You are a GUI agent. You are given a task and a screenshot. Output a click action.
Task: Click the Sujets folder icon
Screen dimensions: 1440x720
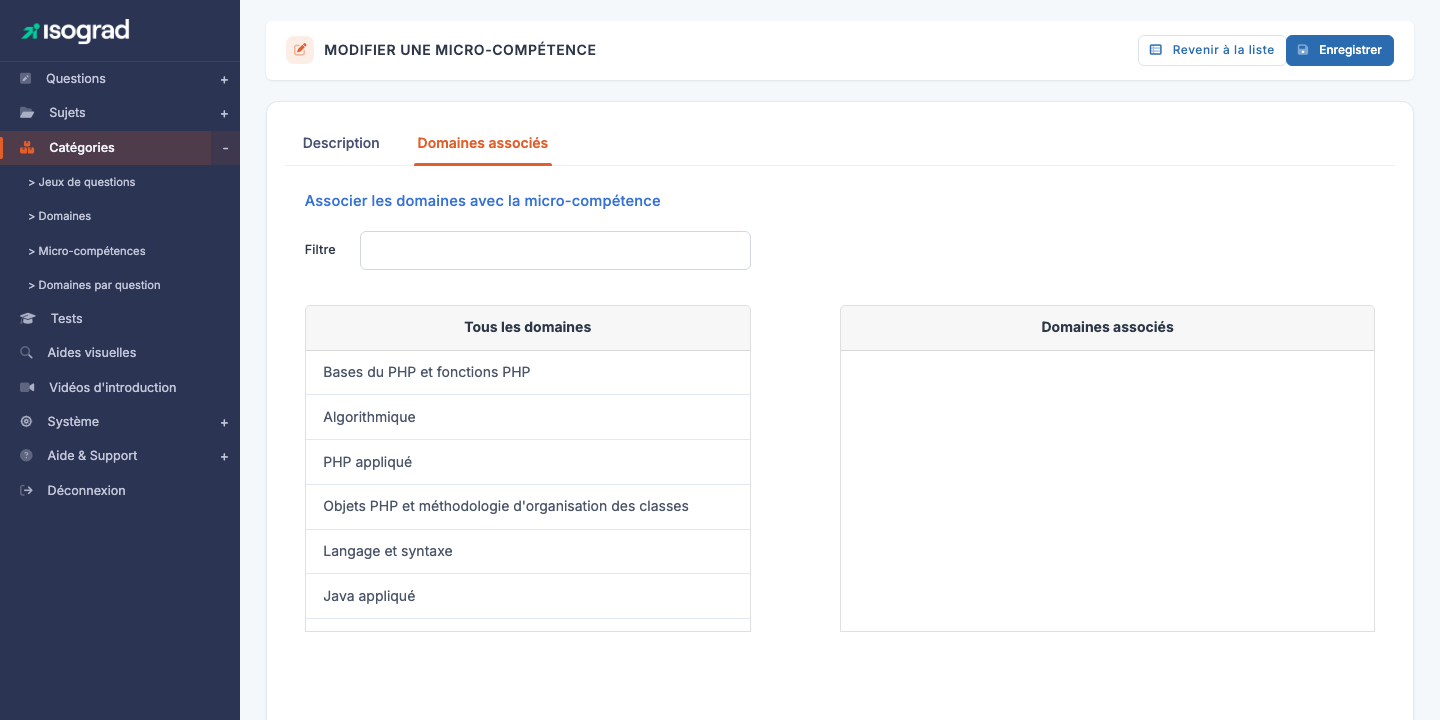(27, 113)
